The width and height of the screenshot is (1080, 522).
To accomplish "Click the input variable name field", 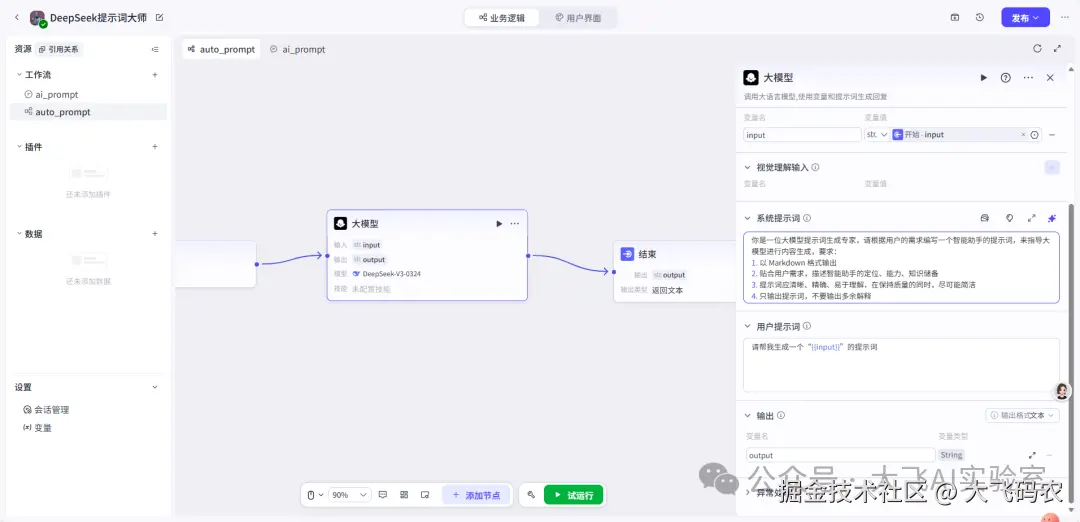I will 802,135.
